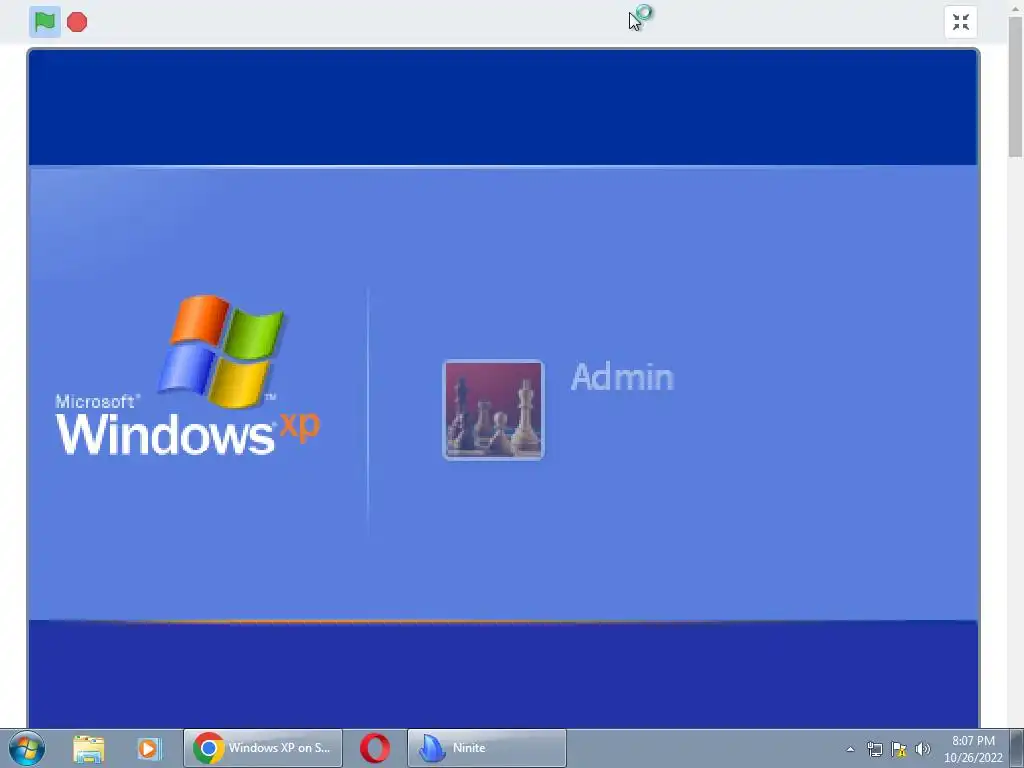
Task: Launch Windows Media Player from taskbar
Action: (x=149, y=748)
